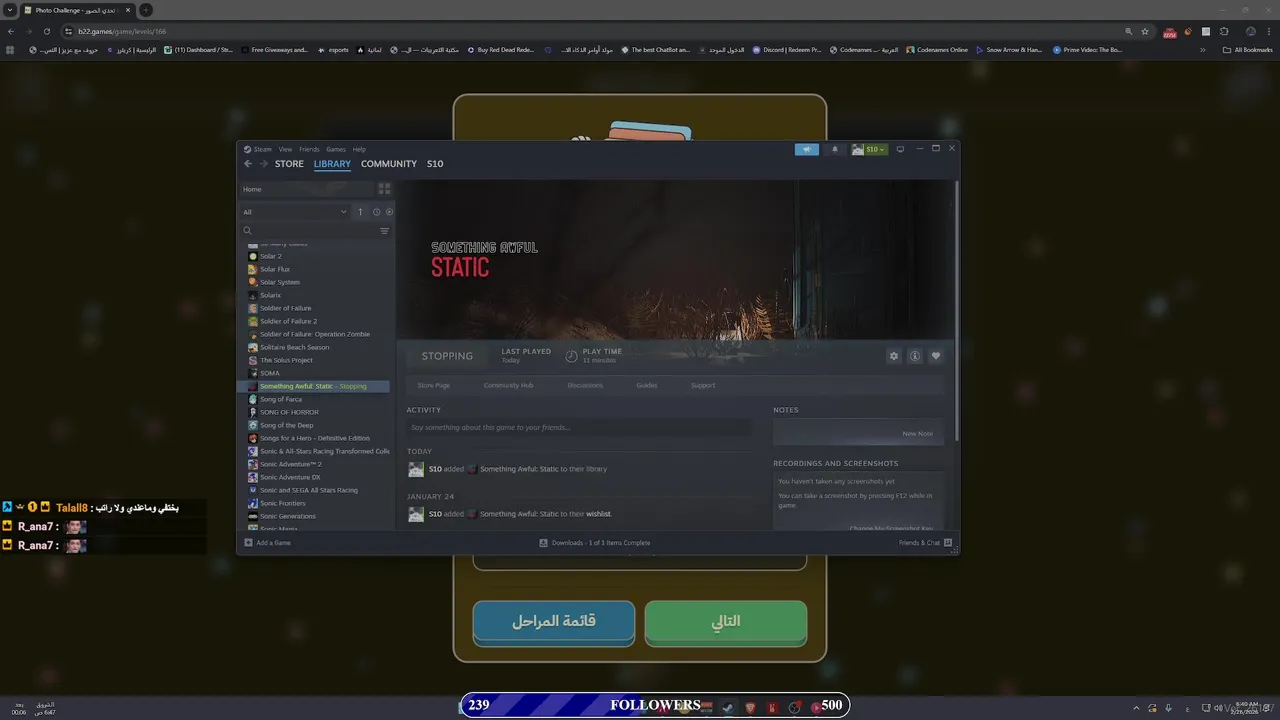Click the green التالي button
This screenshot has width=1280, height=720.
point(725,622)
